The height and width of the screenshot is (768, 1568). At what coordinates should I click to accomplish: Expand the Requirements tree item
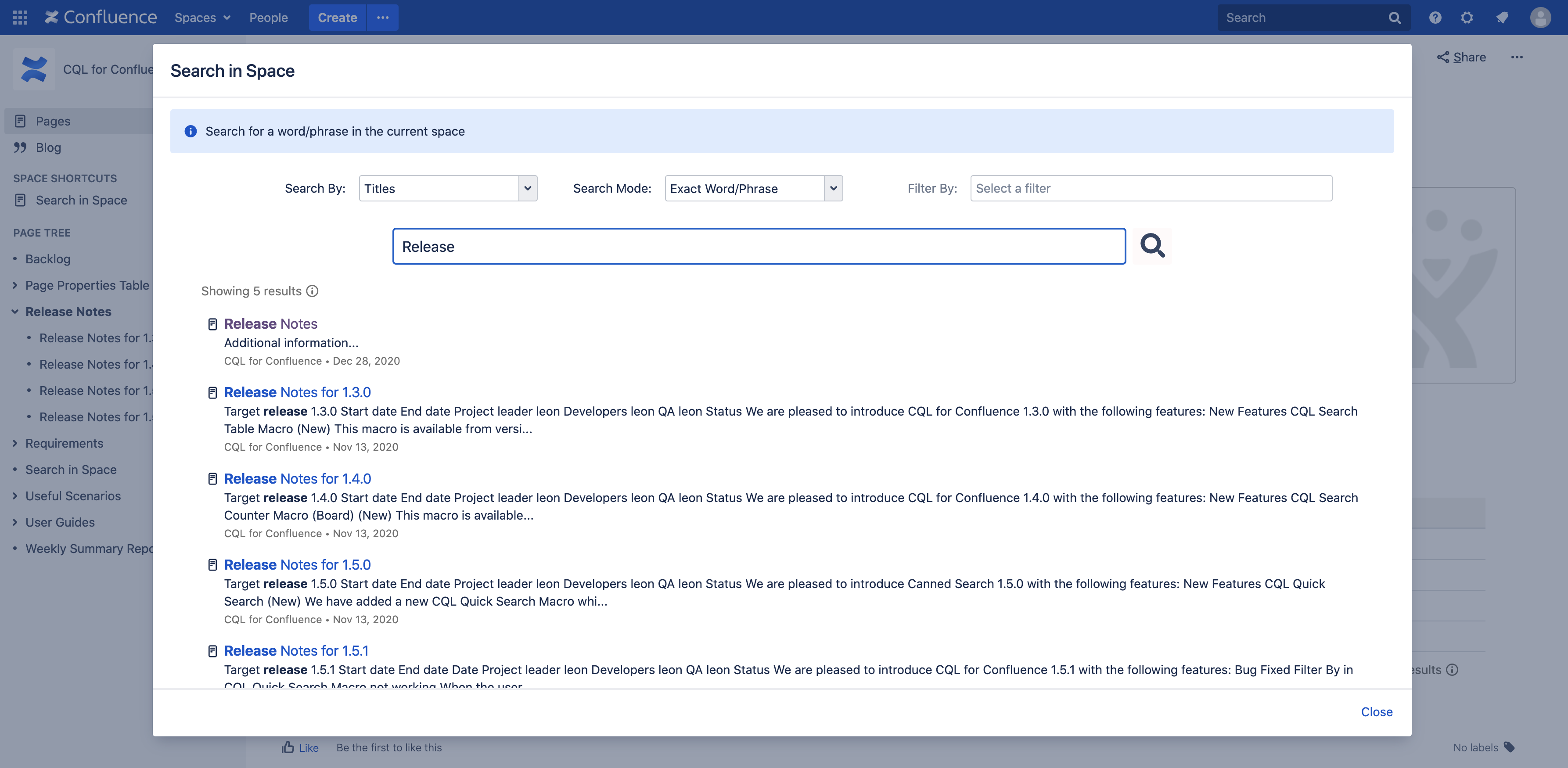point(14,444)
